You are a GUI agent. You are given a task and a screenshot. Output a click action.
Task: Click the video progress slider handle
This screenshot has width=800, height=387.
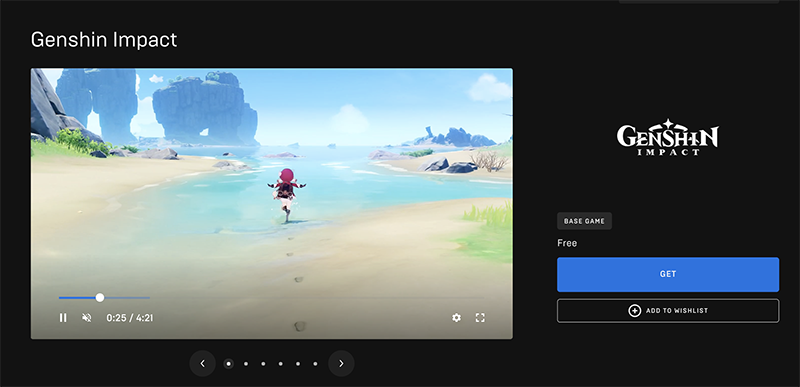point(100,297)
